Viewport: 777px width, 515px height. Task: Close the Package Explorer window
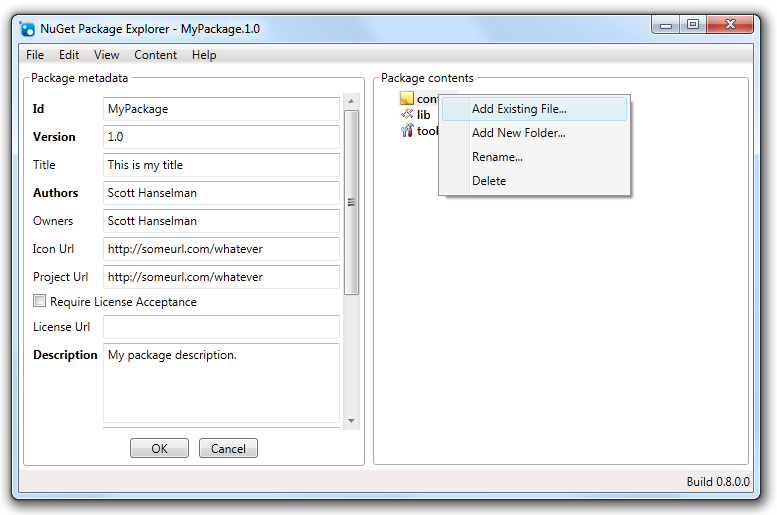click(730, 24)
